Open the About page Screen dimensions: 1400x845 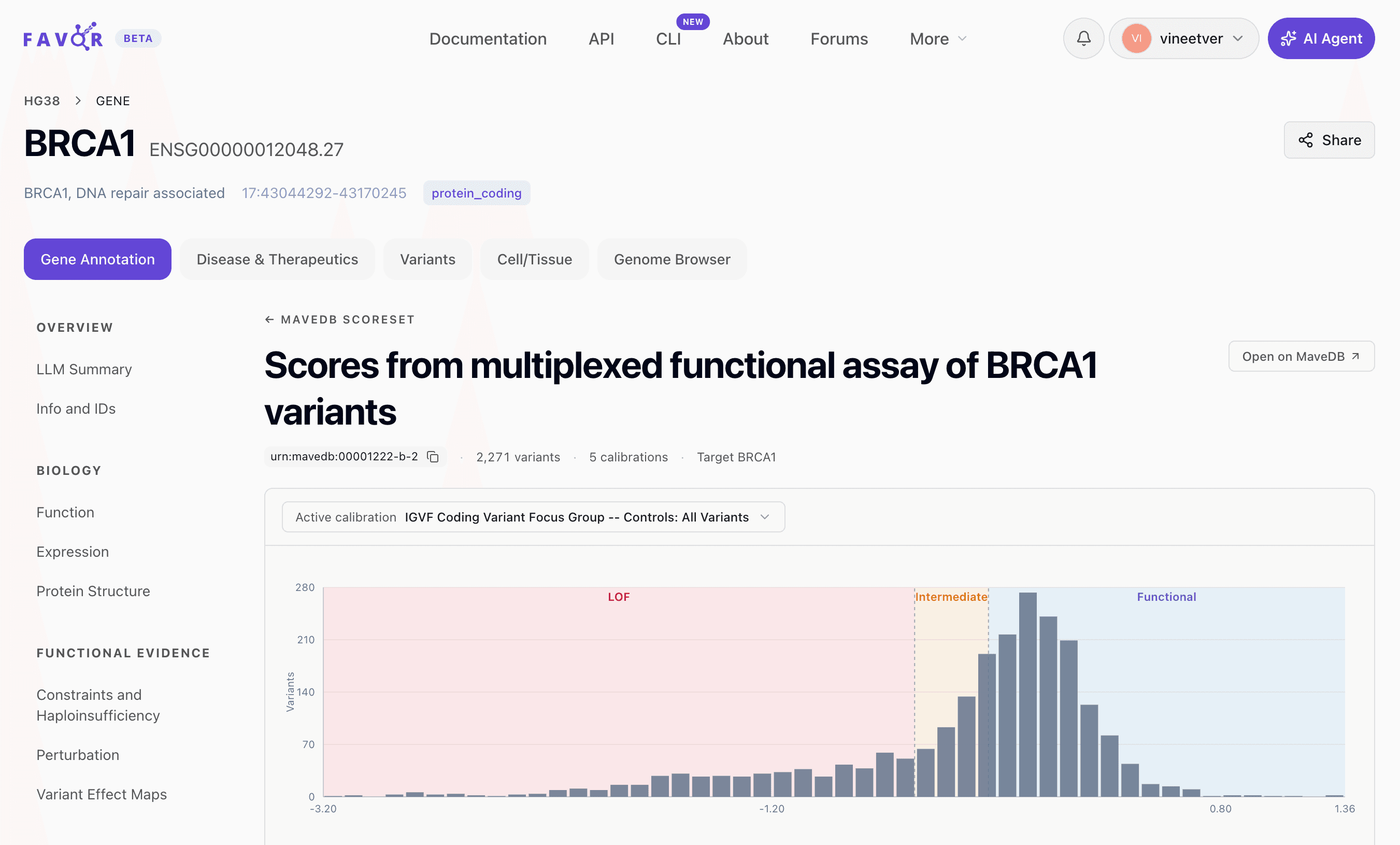[x=746, y=39]
